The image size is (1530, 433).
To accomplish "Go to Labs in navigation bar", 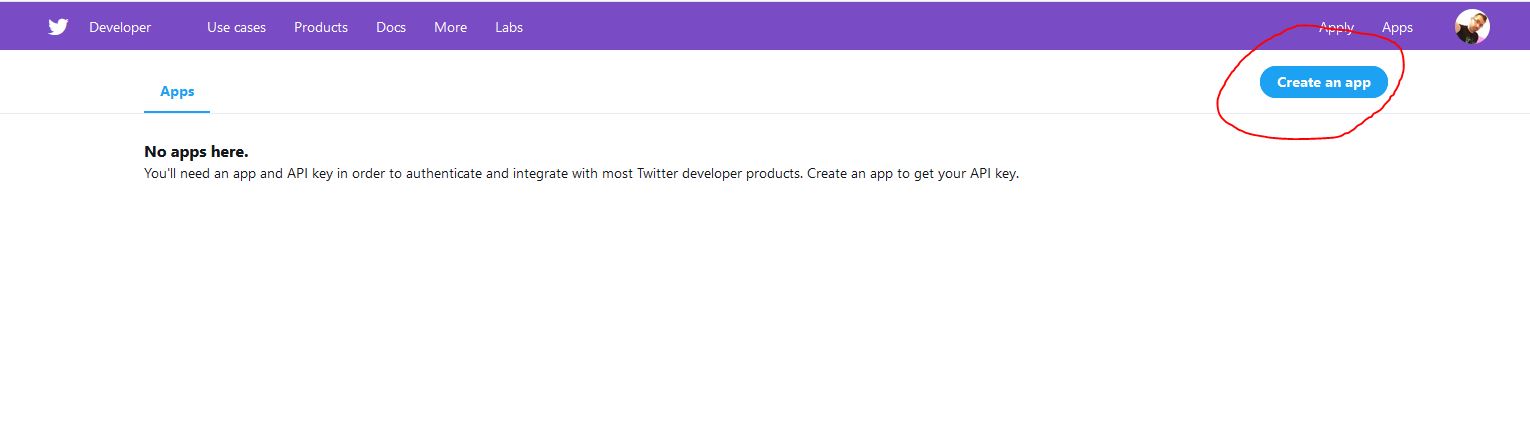I will coord(509,27).
